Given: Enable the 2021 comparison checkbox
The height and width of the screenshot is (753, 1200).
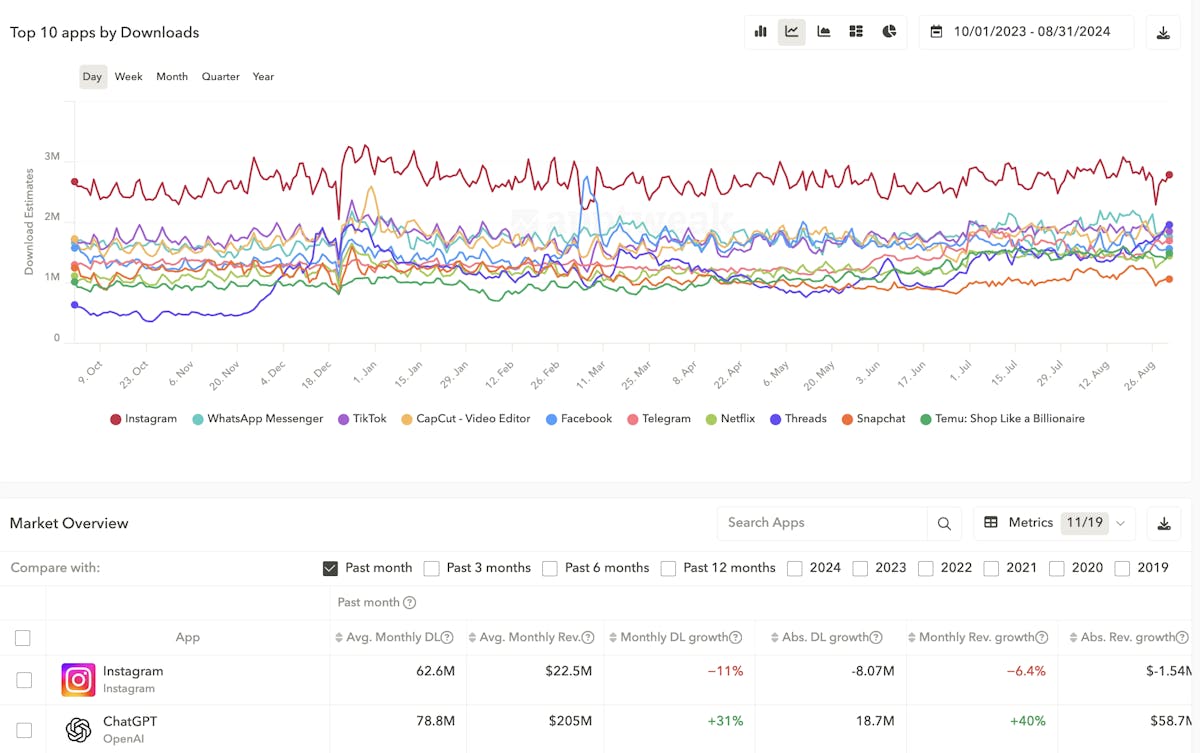Looking at the screenshot, I should coord(992,568).
